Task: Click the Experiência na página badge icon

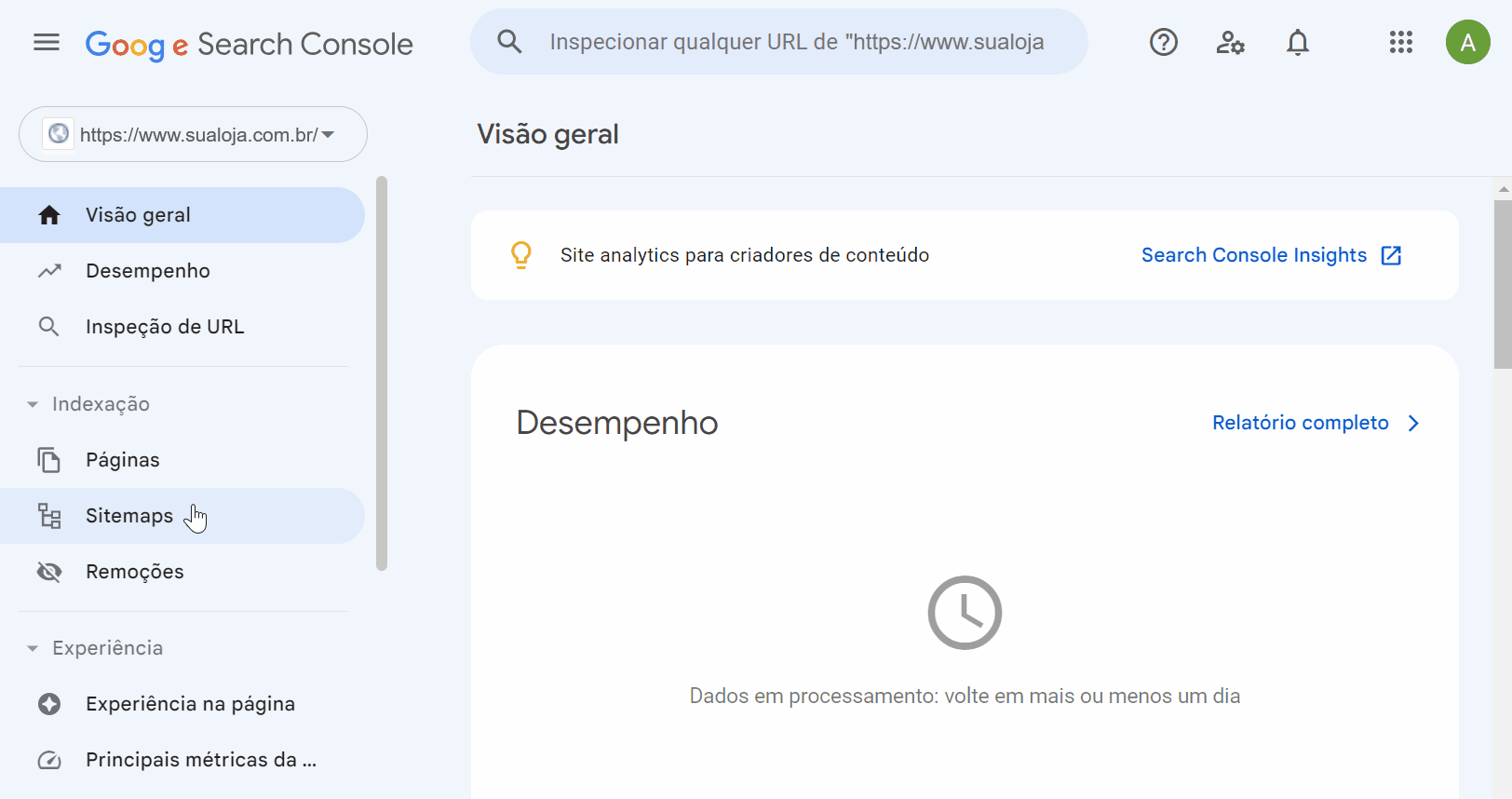Action: point(49,704)
